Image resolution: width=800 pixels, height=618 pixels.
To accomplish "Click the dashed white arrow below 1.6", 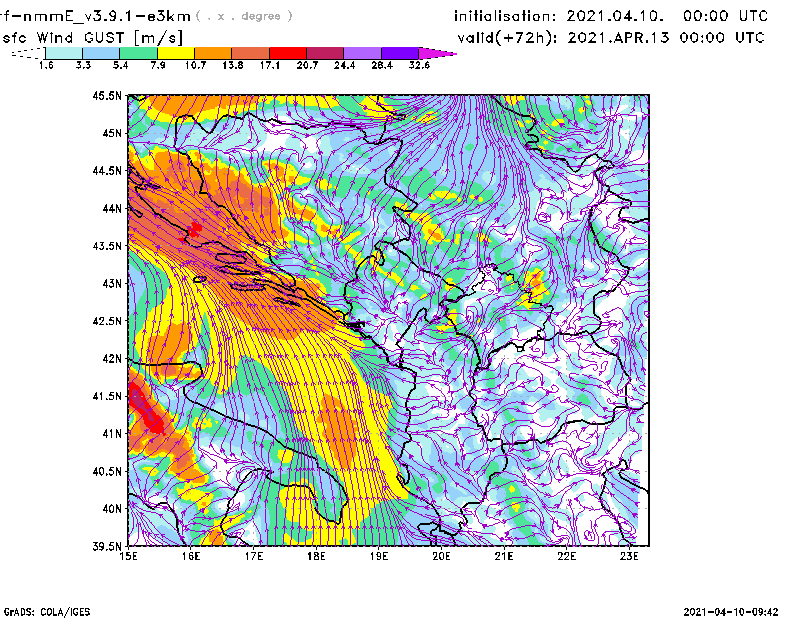I will [x=28, y=53].
